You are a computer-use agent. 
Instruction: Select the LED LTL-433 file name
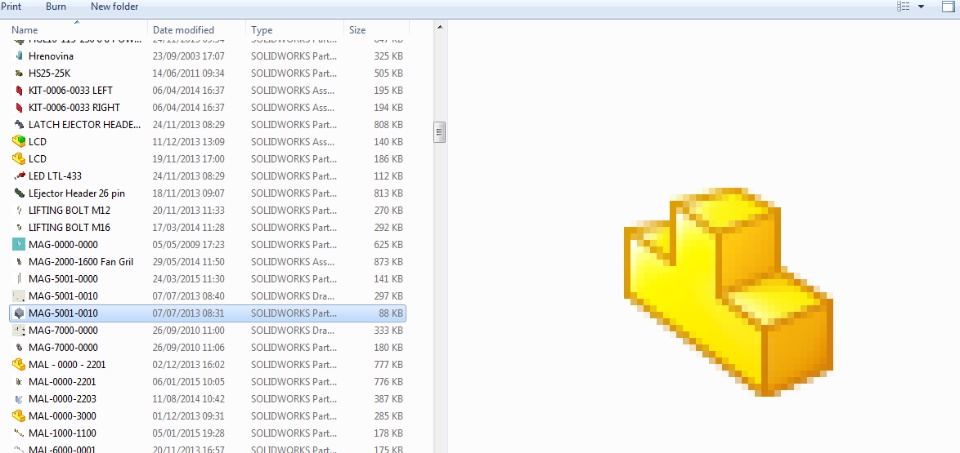56,176
